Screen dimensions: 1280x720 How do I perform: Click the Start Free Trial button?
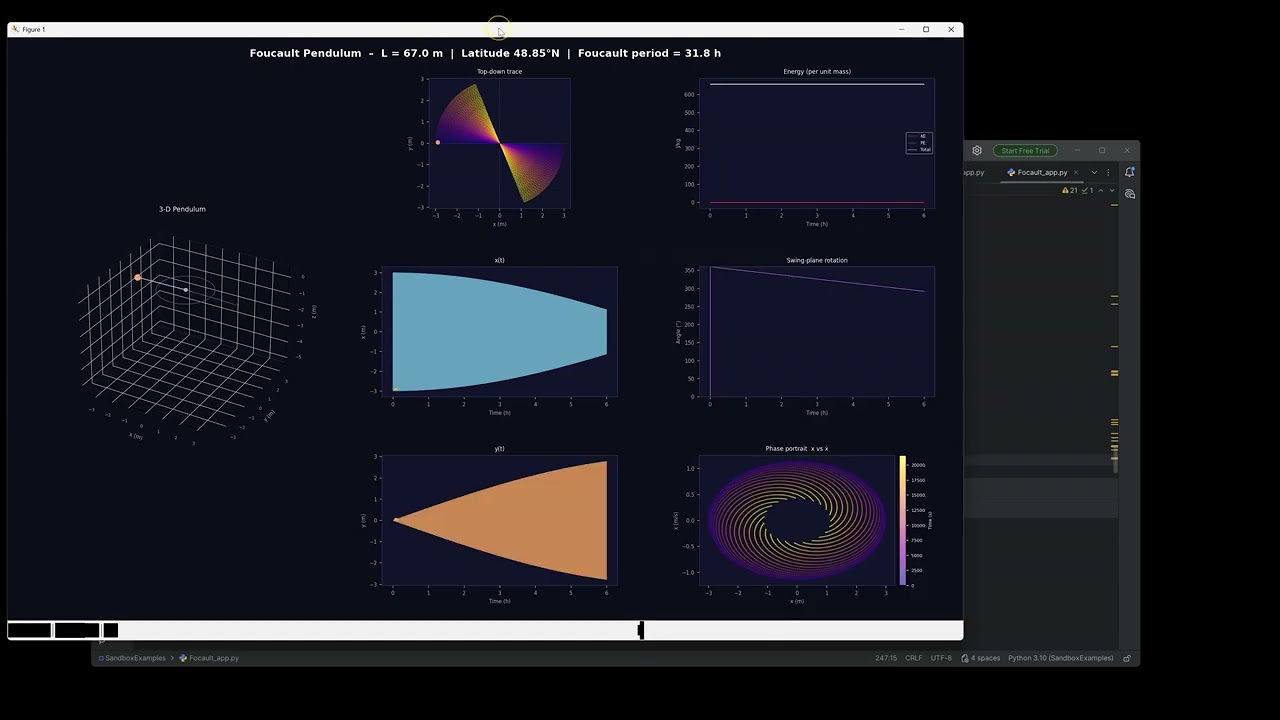(1025, 151)
